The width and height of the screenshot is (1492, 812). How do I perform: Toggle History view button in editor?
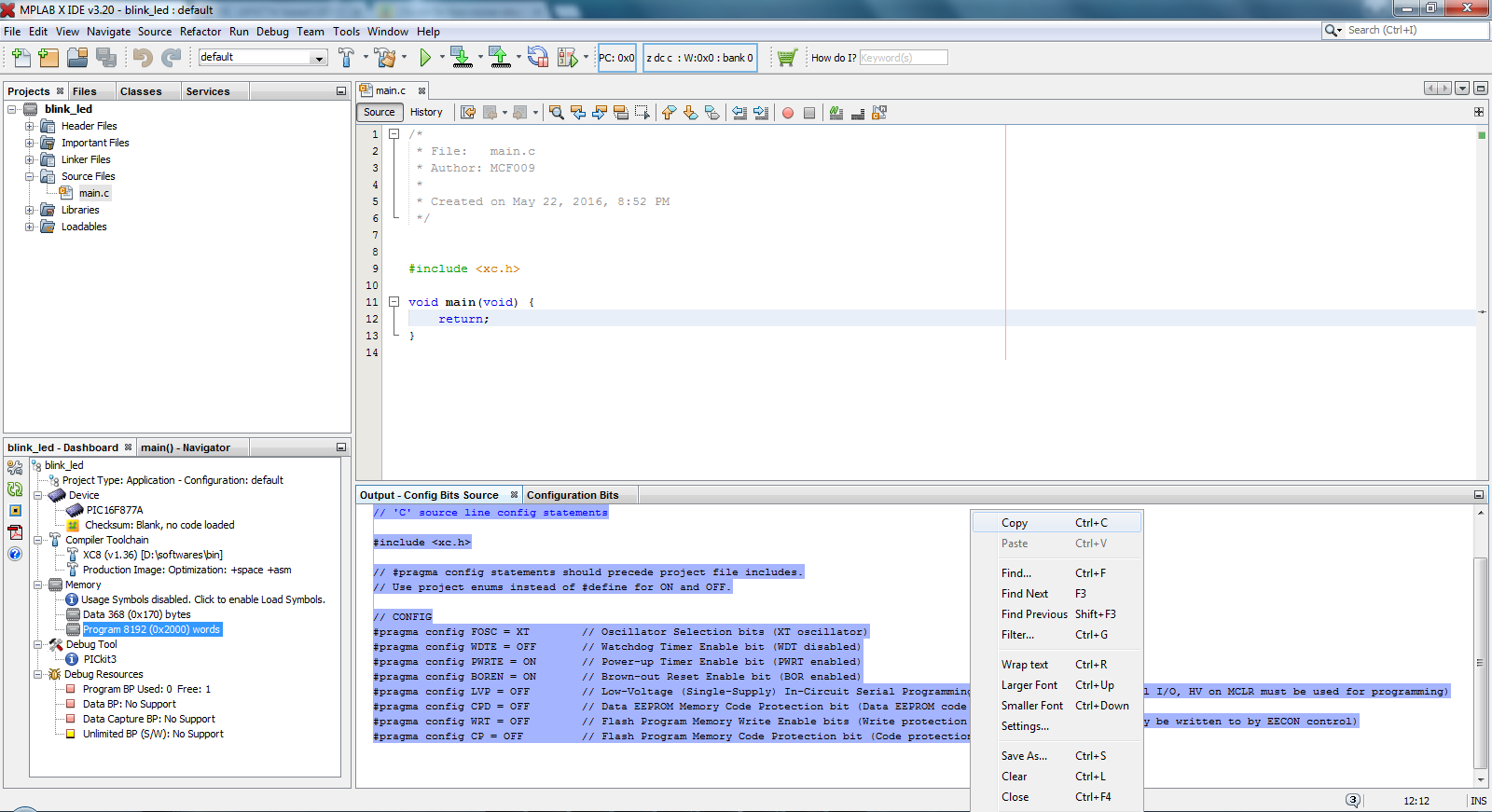point(426,112)
